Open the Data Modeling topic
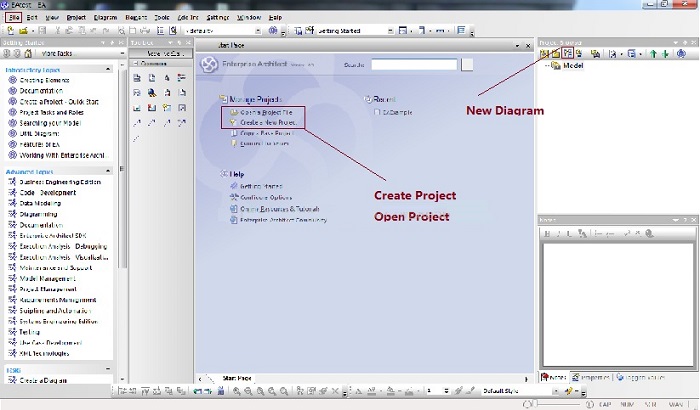 point(40,203)
